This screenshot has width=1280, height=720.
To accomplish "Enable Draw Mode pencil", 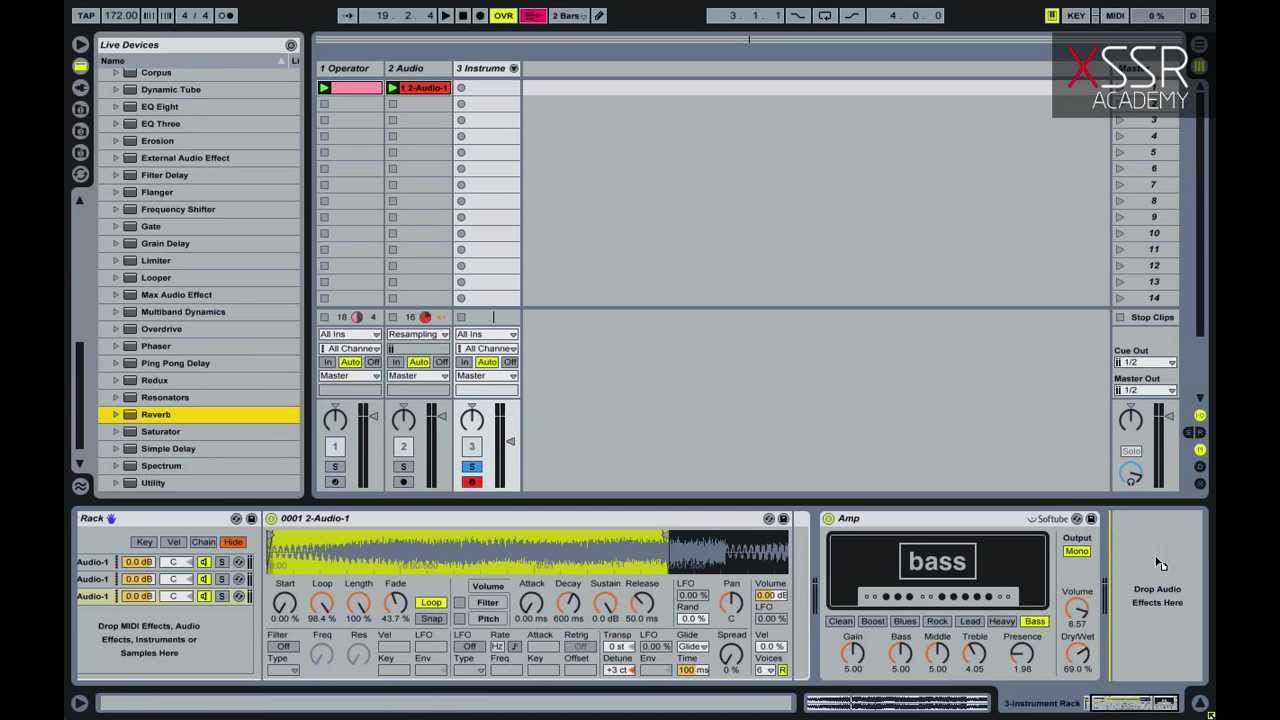I will 599,15.
